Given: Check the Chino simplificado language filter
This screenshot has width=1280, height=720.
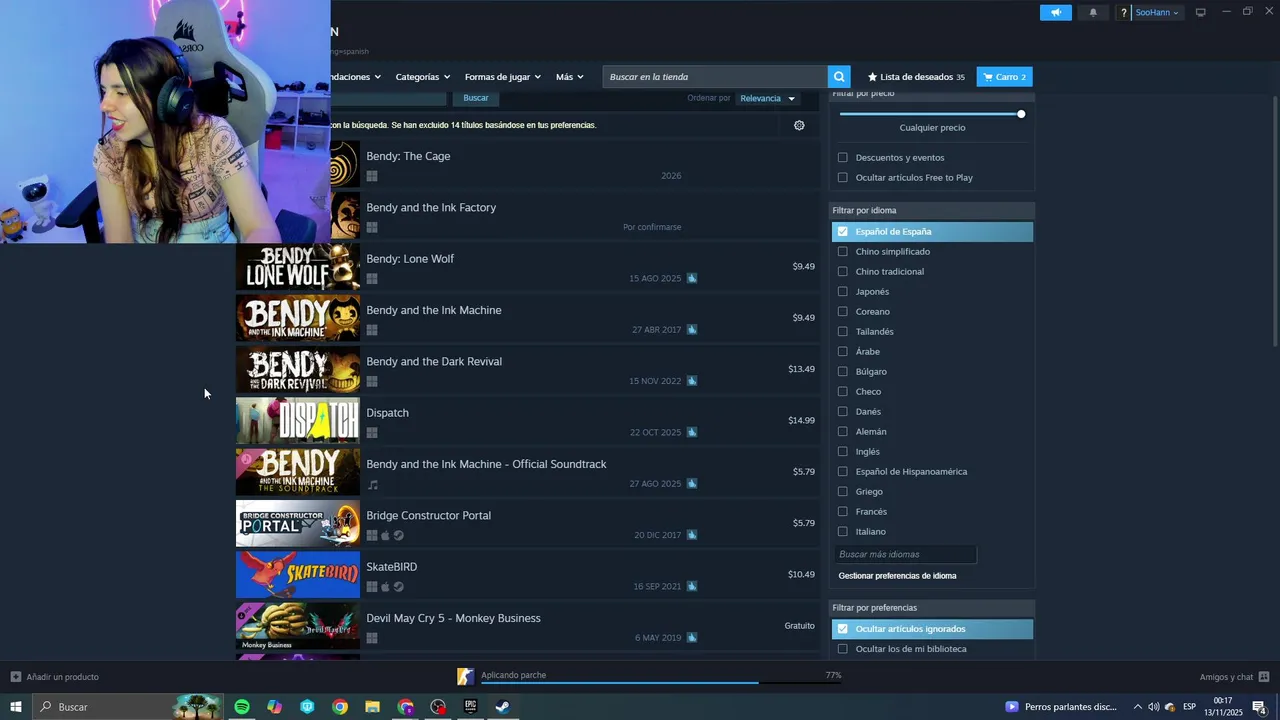Looking at the screenshot, I should (x=842, y=252).
